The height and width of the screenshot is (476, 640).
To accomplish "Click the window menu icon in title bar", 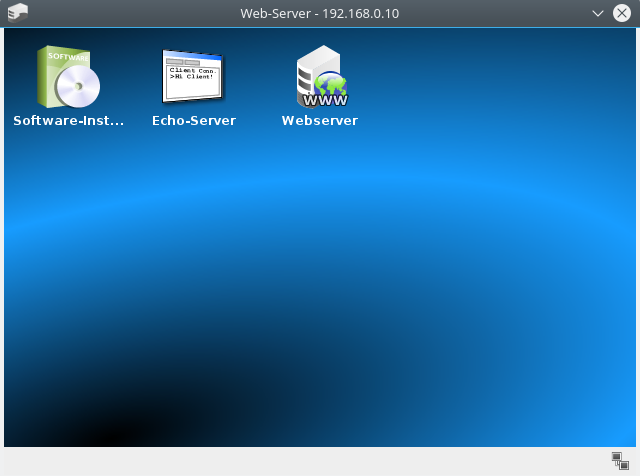I will point(17,13).
